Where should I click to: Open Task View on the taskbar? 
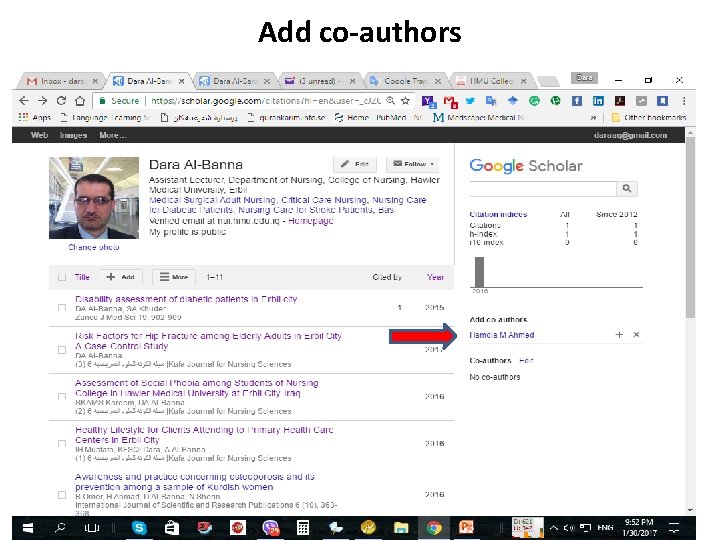point(91,528)
